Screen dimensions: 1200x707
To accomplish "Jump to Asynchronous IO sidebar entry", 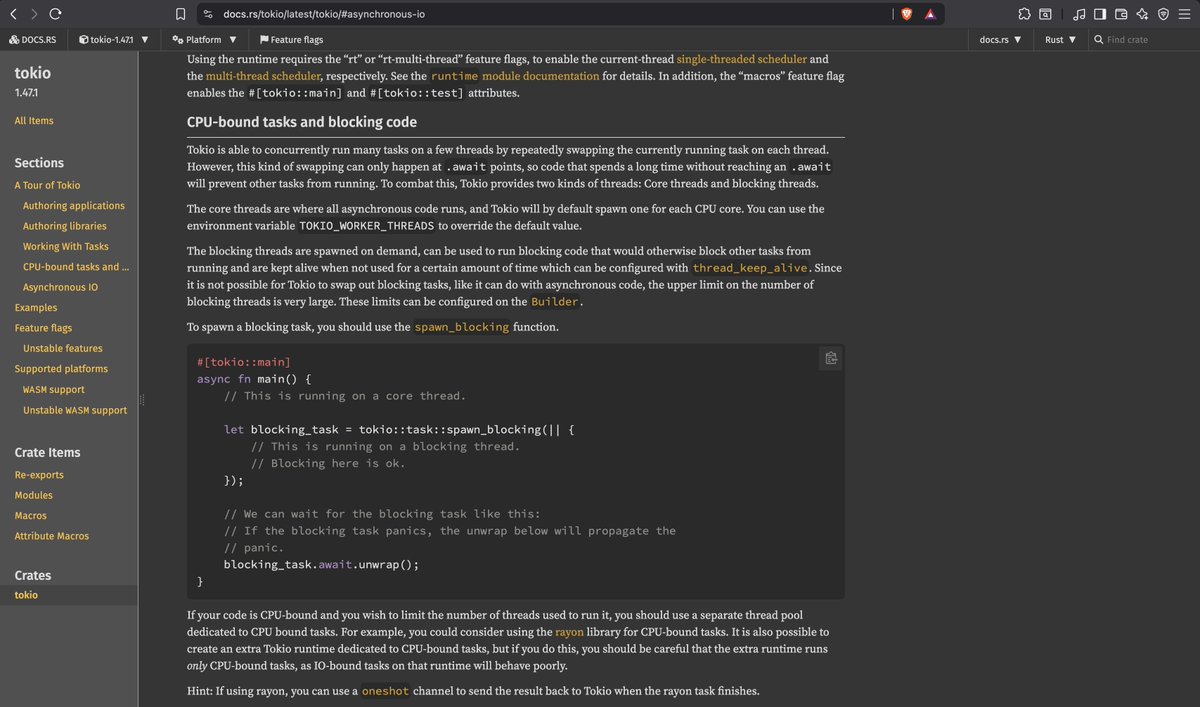I will click(x=61, y=287).
